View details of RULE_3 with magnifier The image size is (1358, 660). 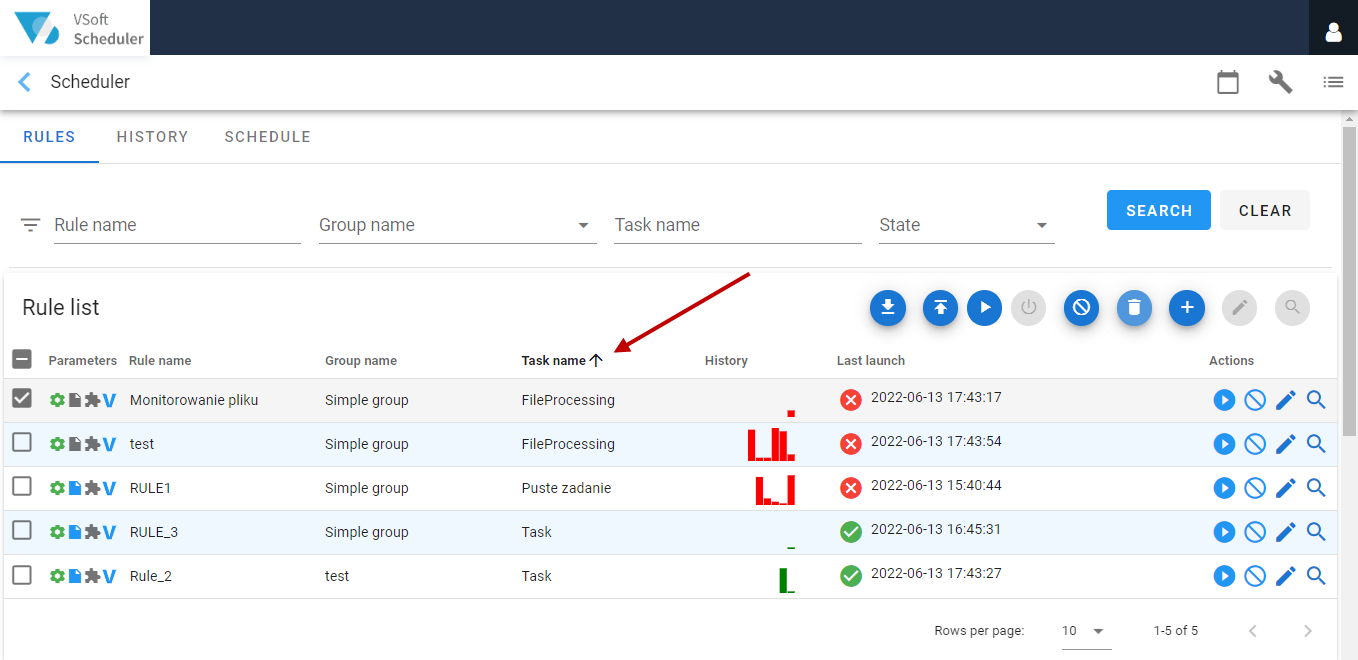(1316, 532)
